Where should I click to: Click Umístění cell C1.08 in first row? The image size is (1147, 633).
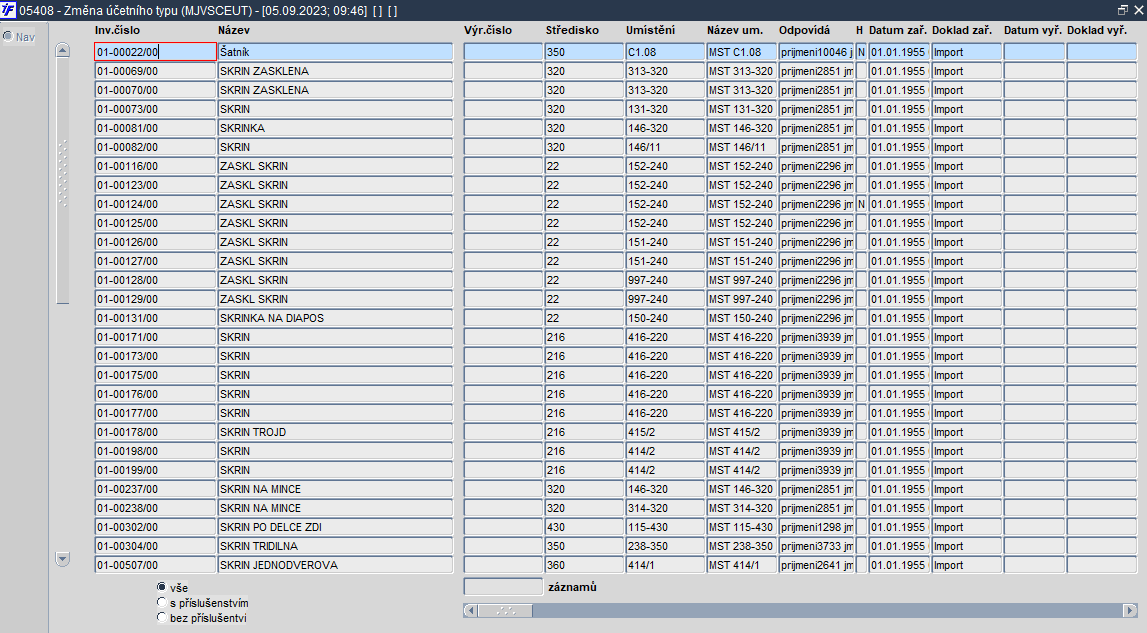point(665,52)
